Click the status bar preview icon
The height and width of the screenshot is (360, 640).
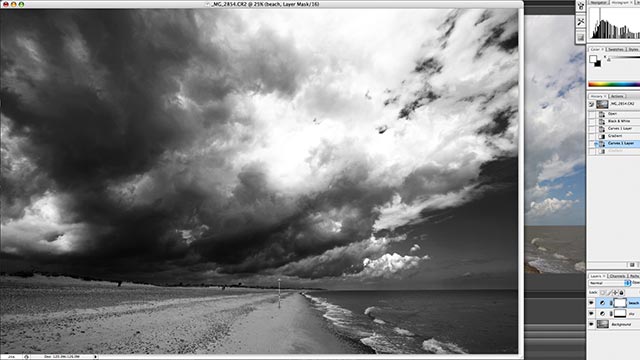pyautogui.click(x=27, y=357)
